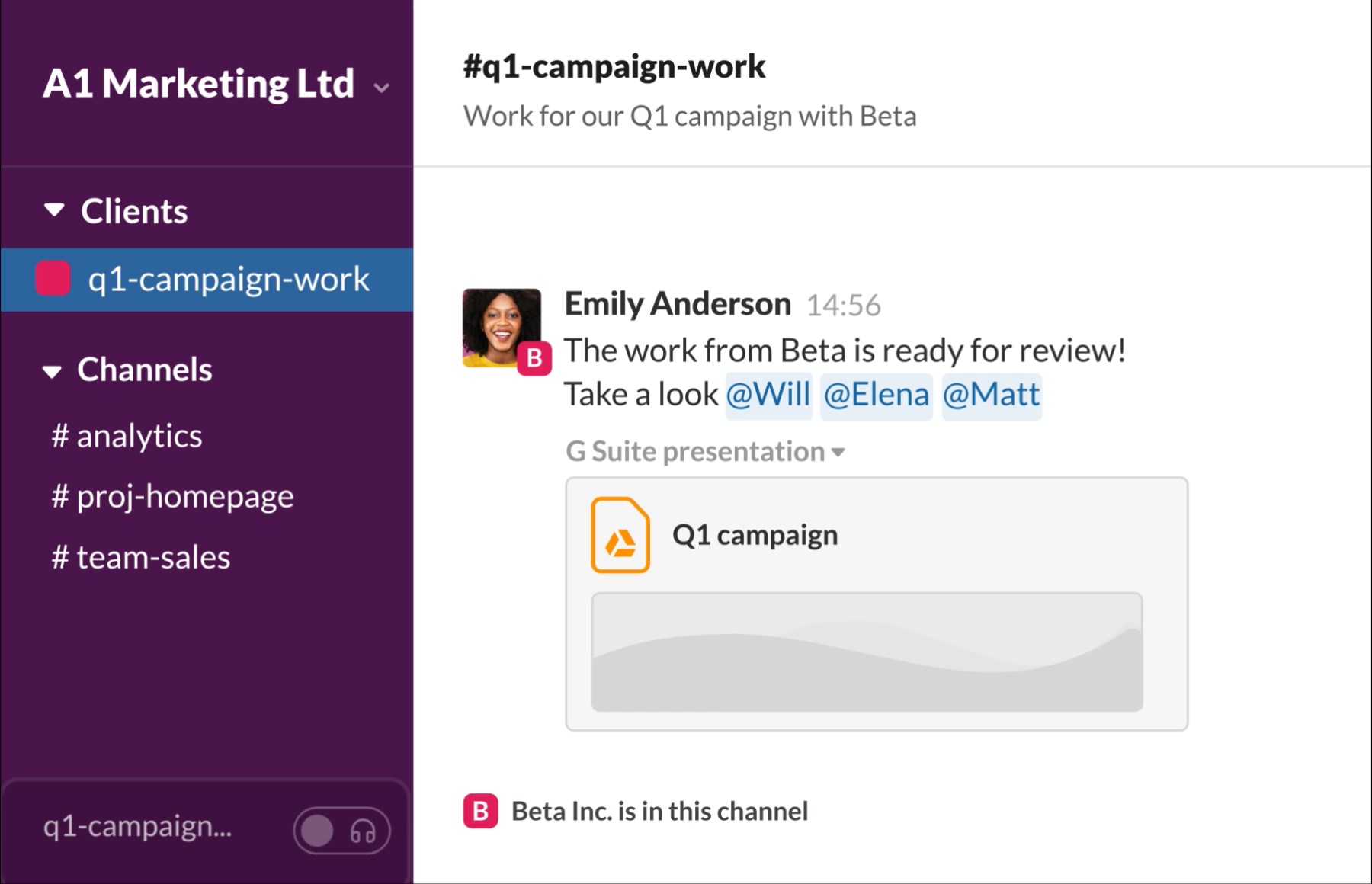
Task: Switch to the #proj-homepage channel
Action: click(172, 496)
